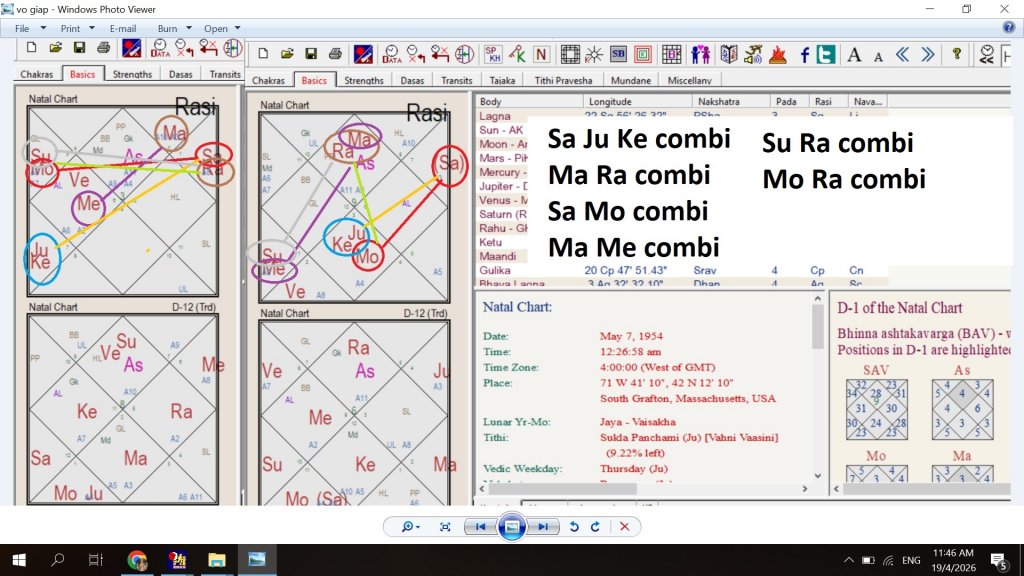Switch to the Tithi Pravesha tab
1024x576 pixels.
point(564,80)
